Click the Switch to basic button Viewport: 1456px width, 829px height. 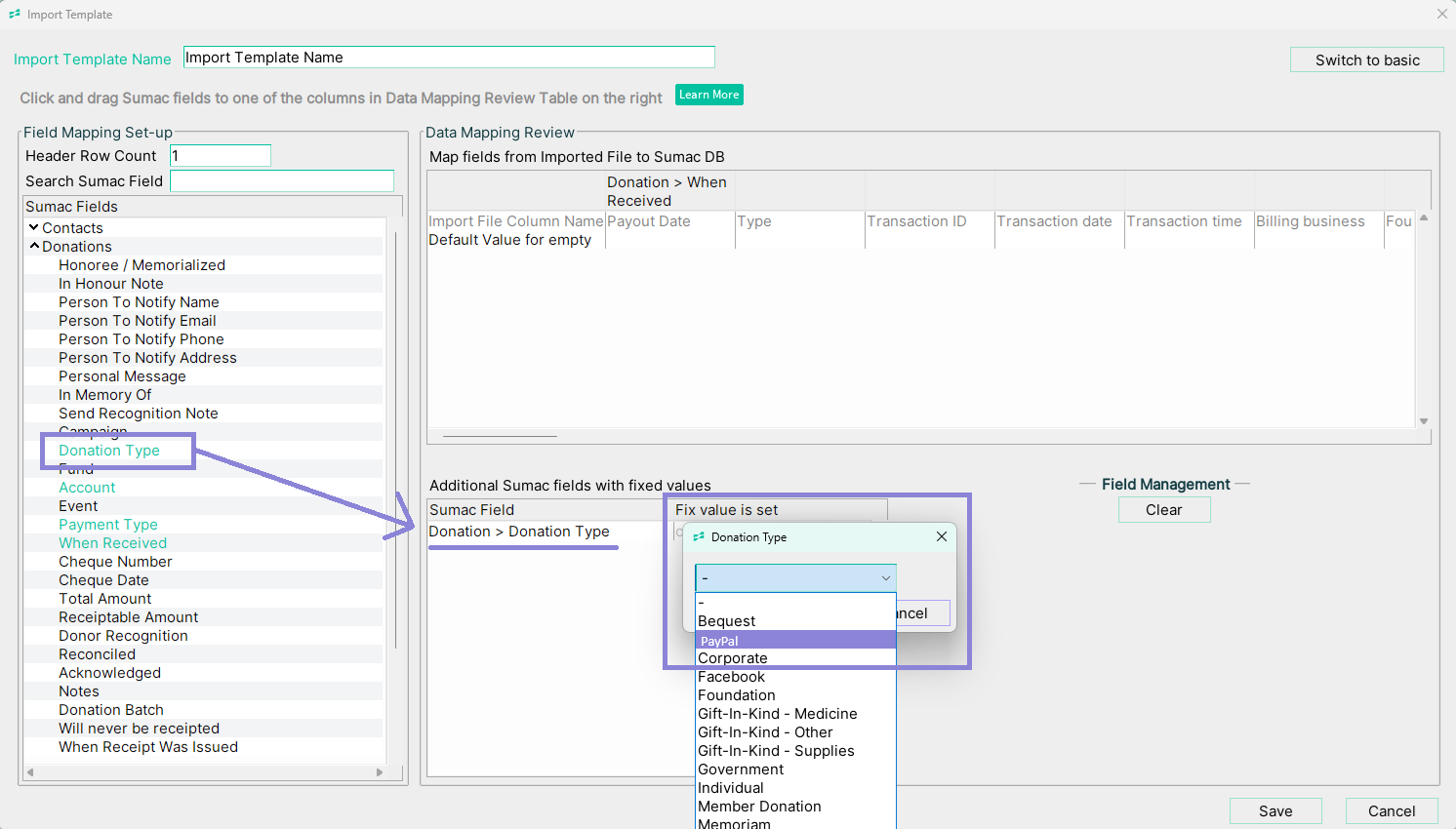[x=1367, y=59]
